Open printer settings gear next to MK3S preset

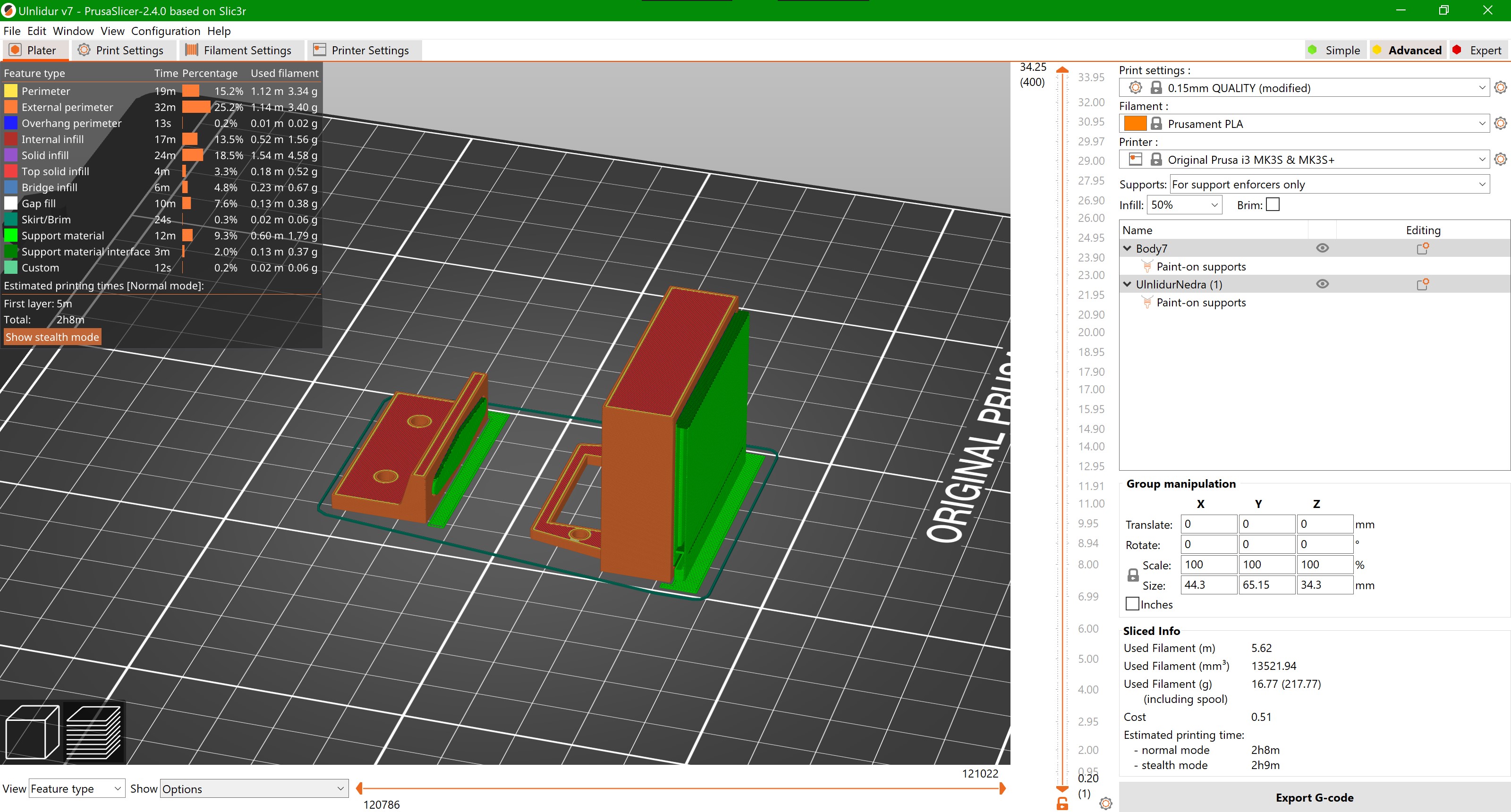tap(1501, 159)
